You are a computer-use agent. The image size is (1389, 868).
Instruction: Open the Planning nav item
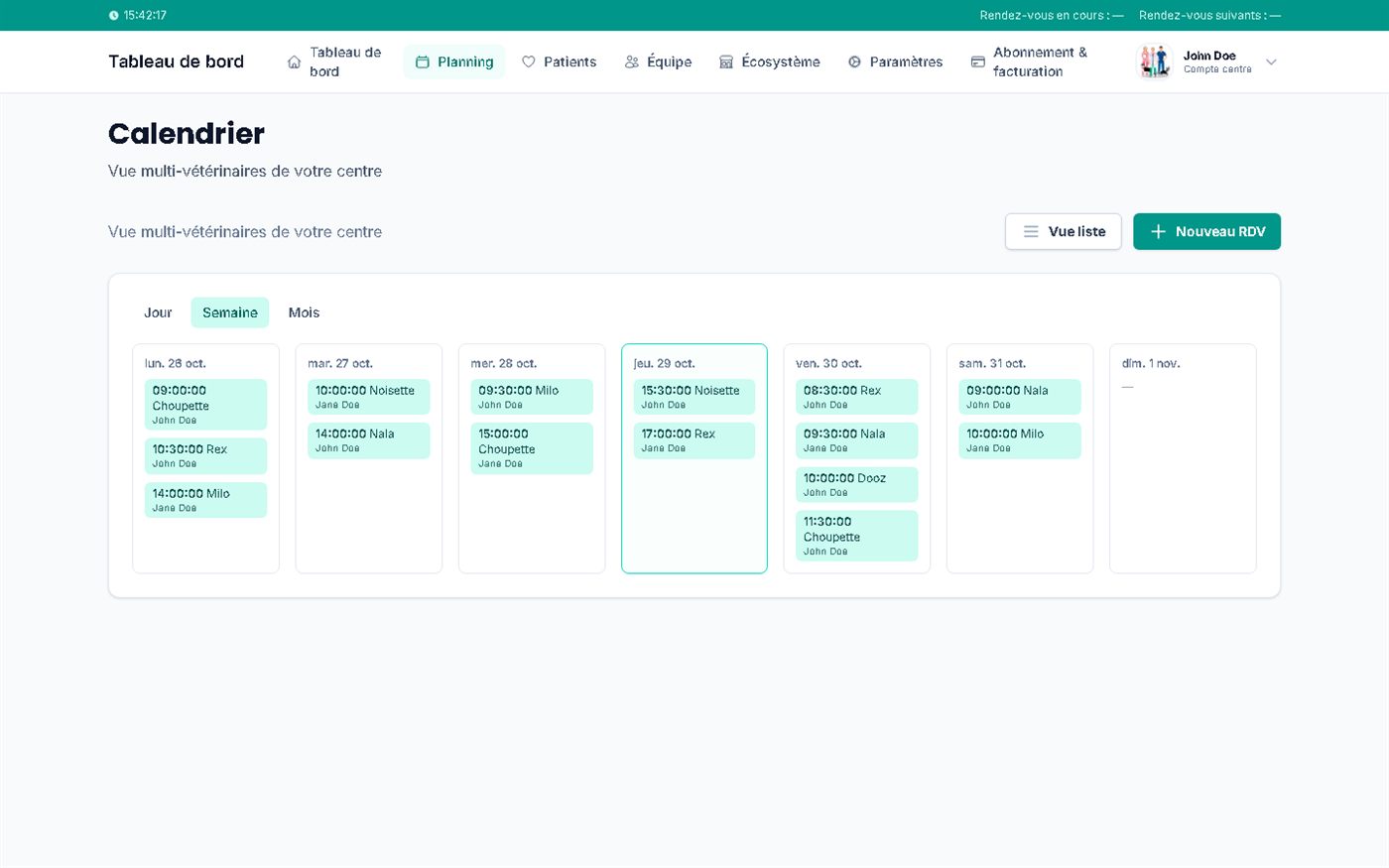[x=454, y=62]
